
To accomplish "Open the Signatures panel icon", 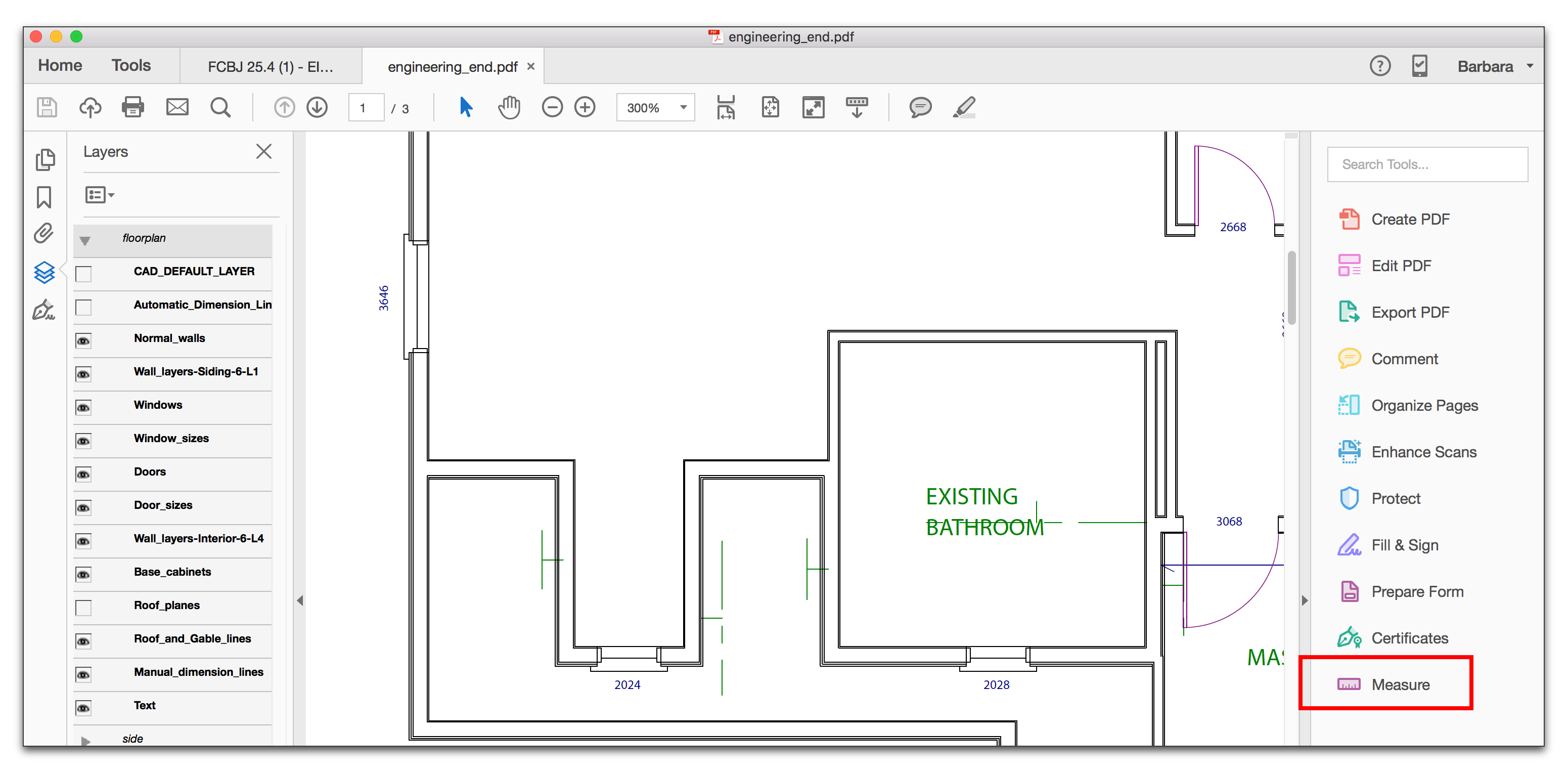I will [44, 310].
